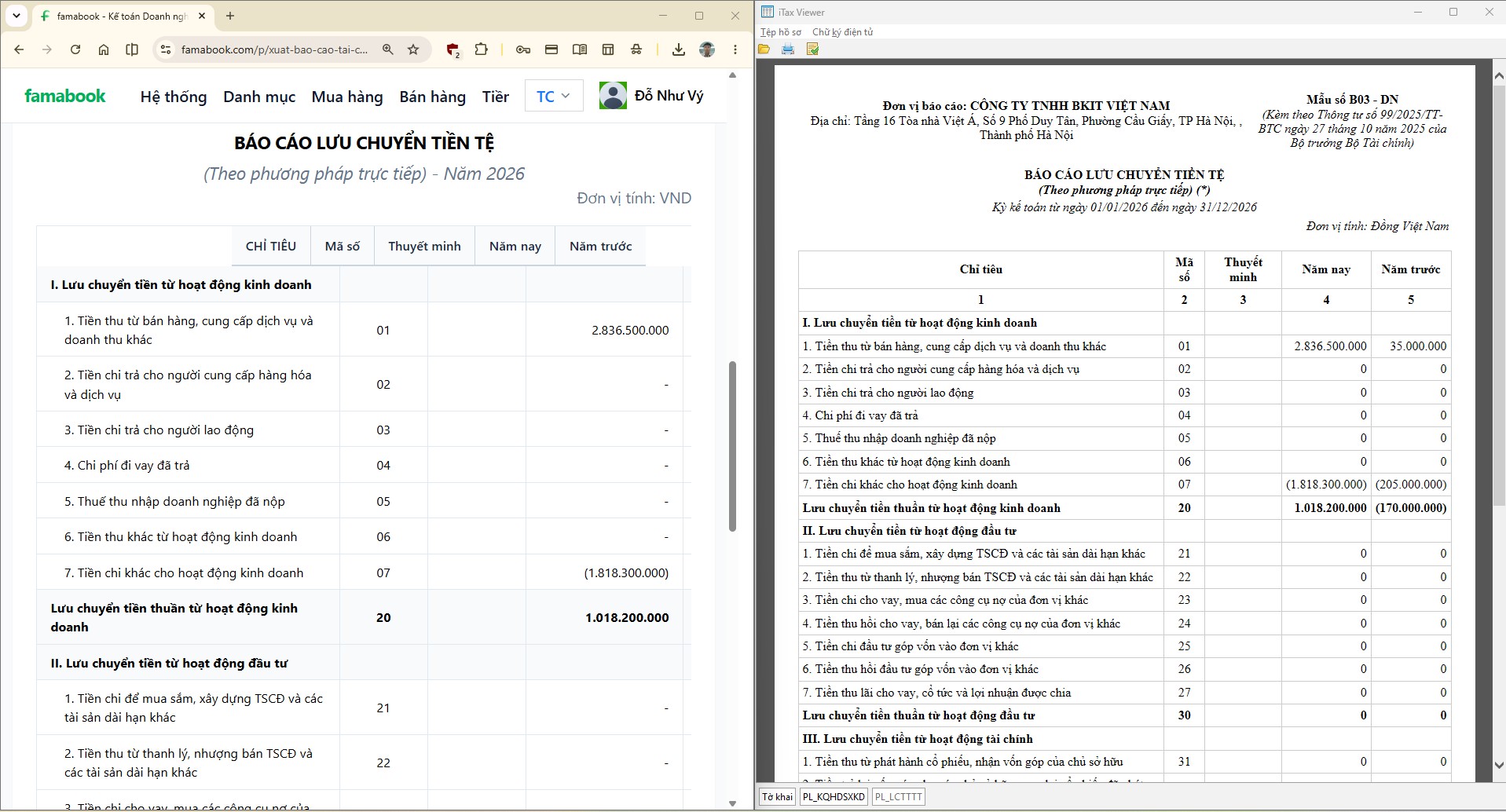Open the red shield extension with badge 2
This screenshot has height=812, width=1506.
453,50
